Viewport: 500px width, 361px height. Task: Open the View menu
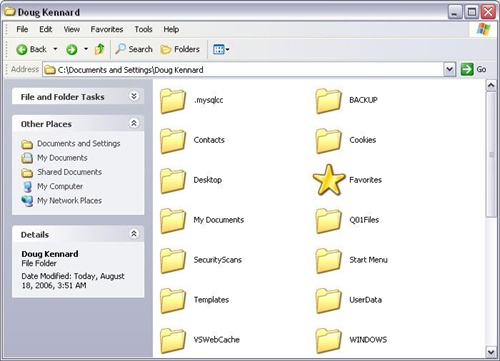[72, 29]
